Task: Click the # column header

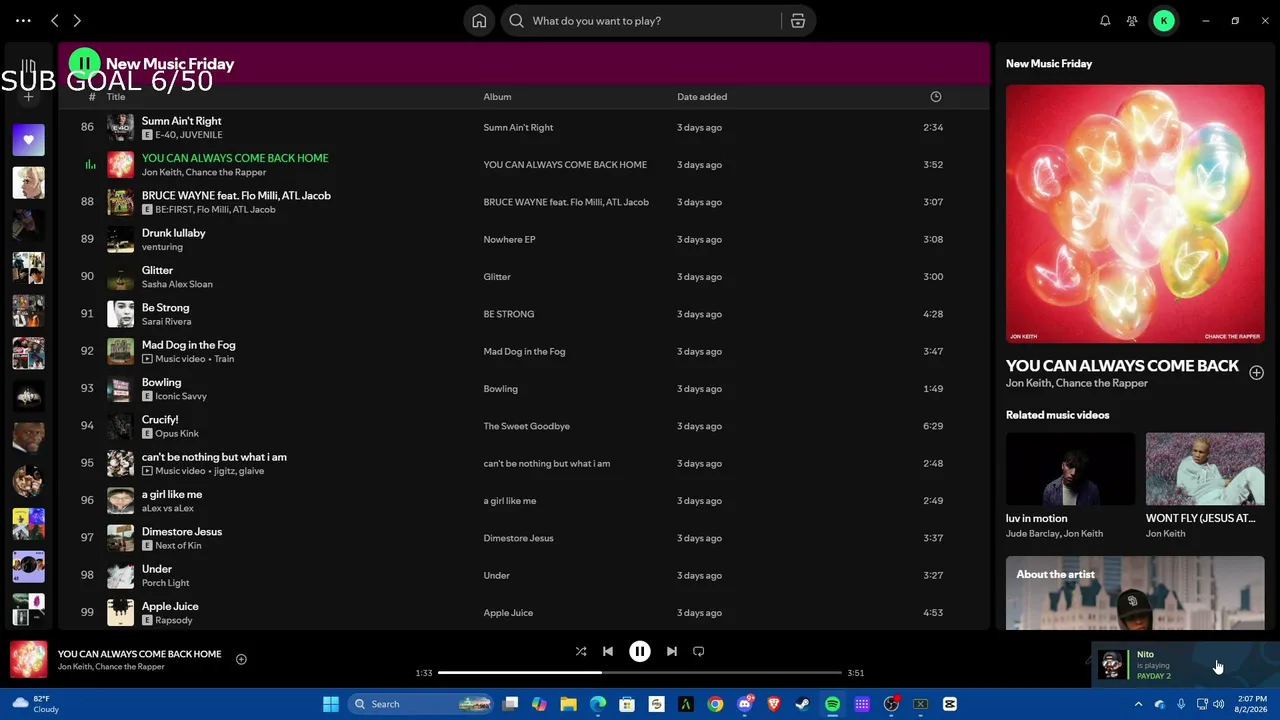Action: [x=92, y=97]
